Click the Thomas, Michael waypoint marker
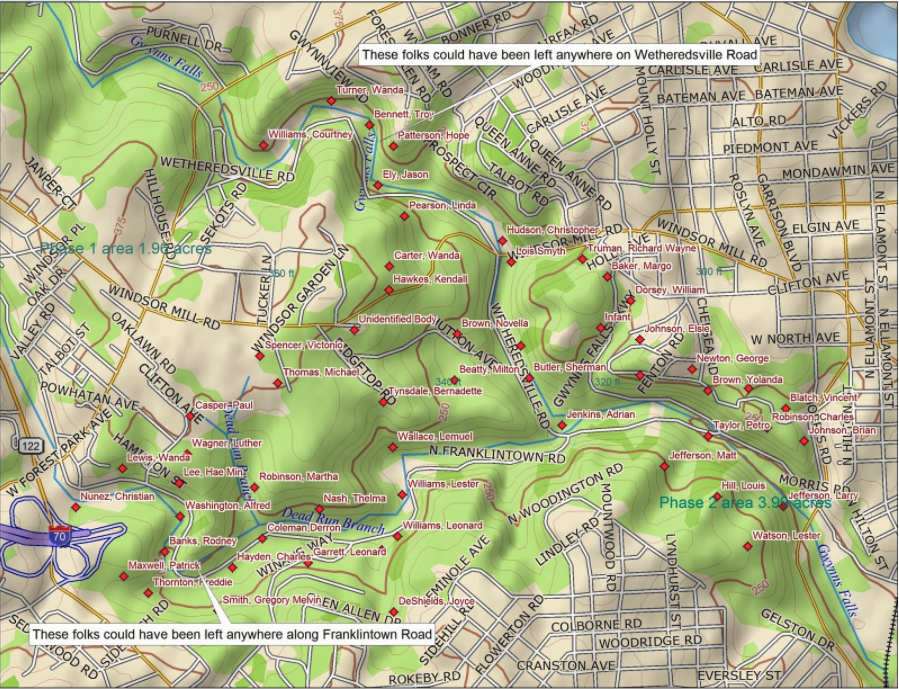 (x=277, y=383)
